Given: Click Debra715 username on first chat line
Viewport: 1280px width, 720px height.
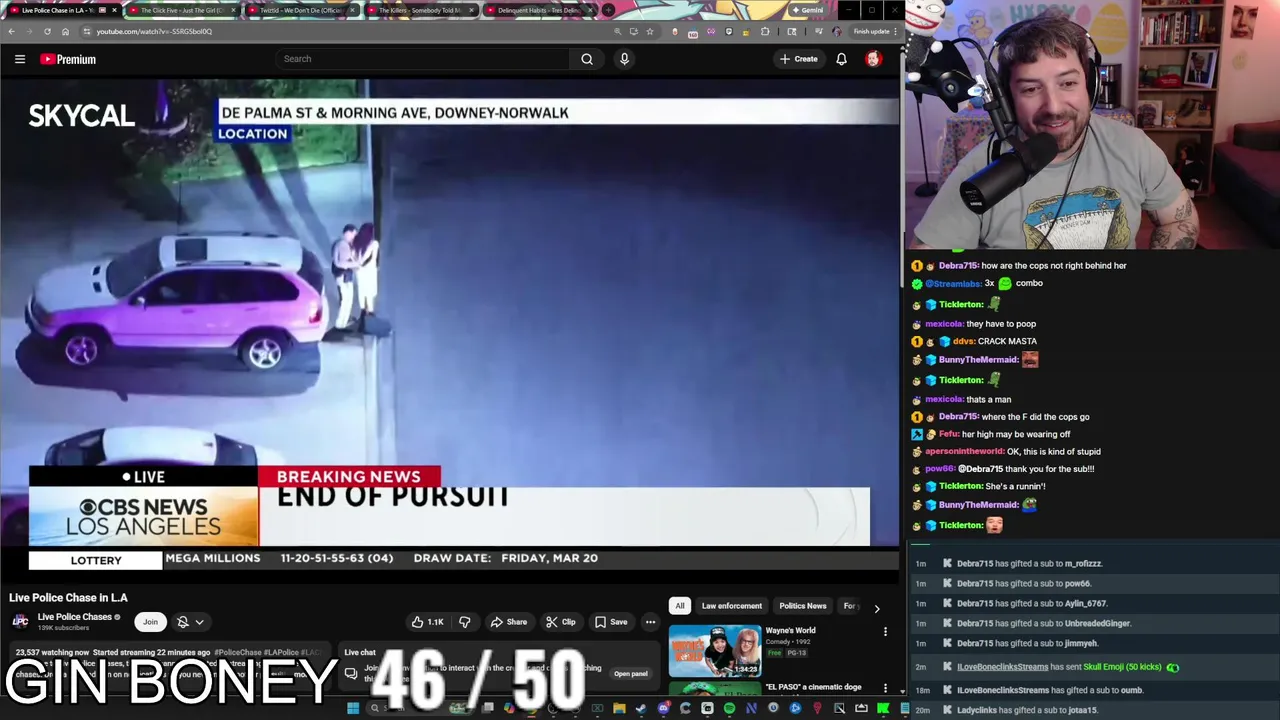Looking at the screenshot, I should click(958, 266).
